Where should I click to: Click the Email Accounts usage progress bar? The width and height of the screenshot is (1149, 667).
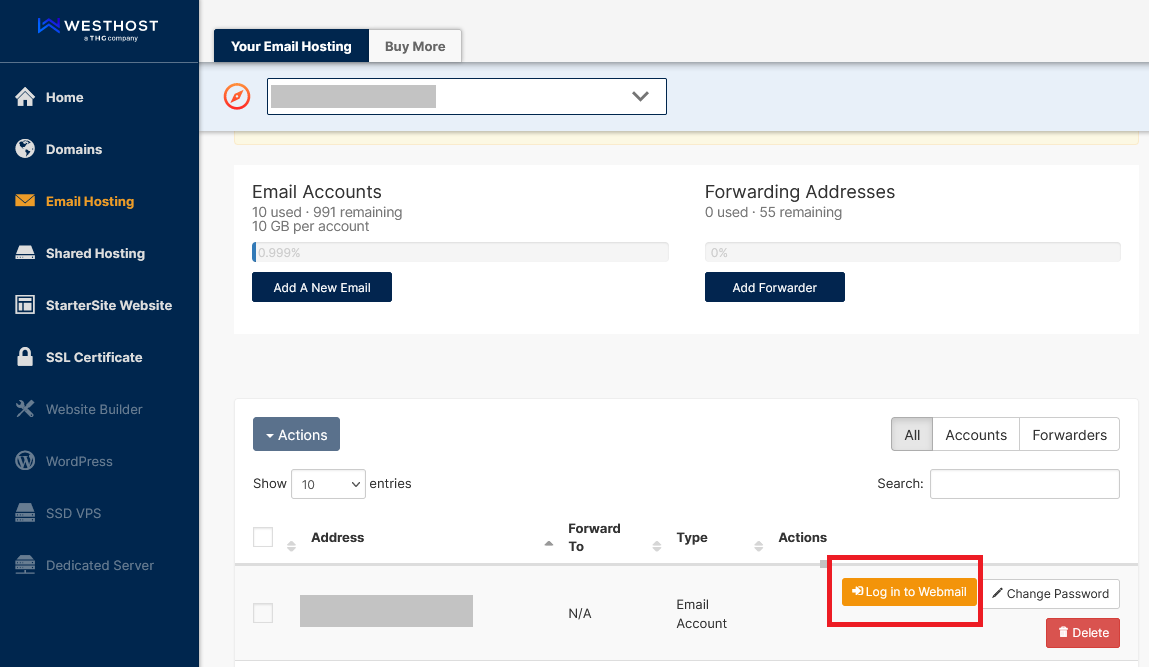(460, 253)
